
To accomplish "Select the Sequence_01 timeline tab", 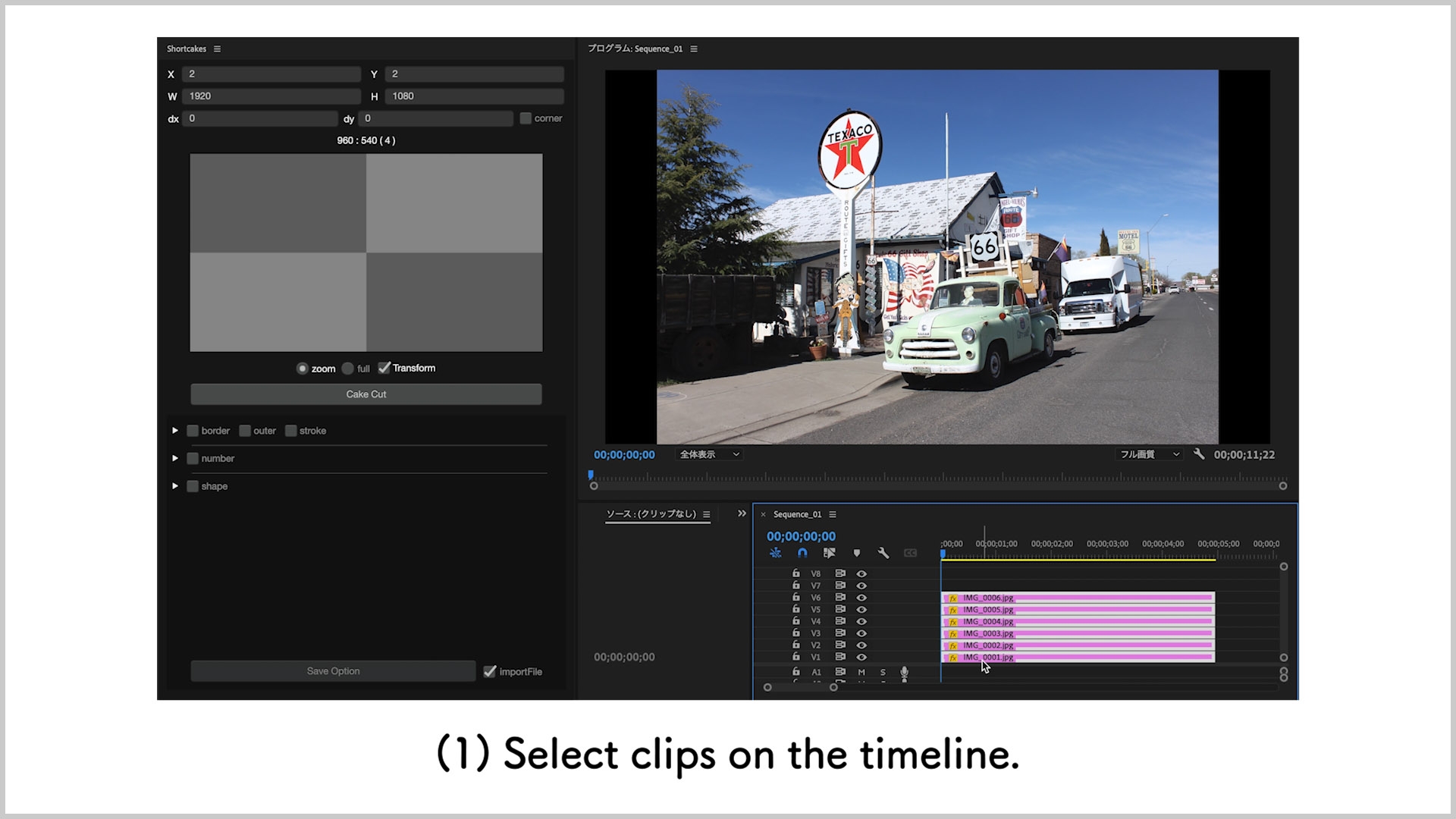I will coord(796,513).
